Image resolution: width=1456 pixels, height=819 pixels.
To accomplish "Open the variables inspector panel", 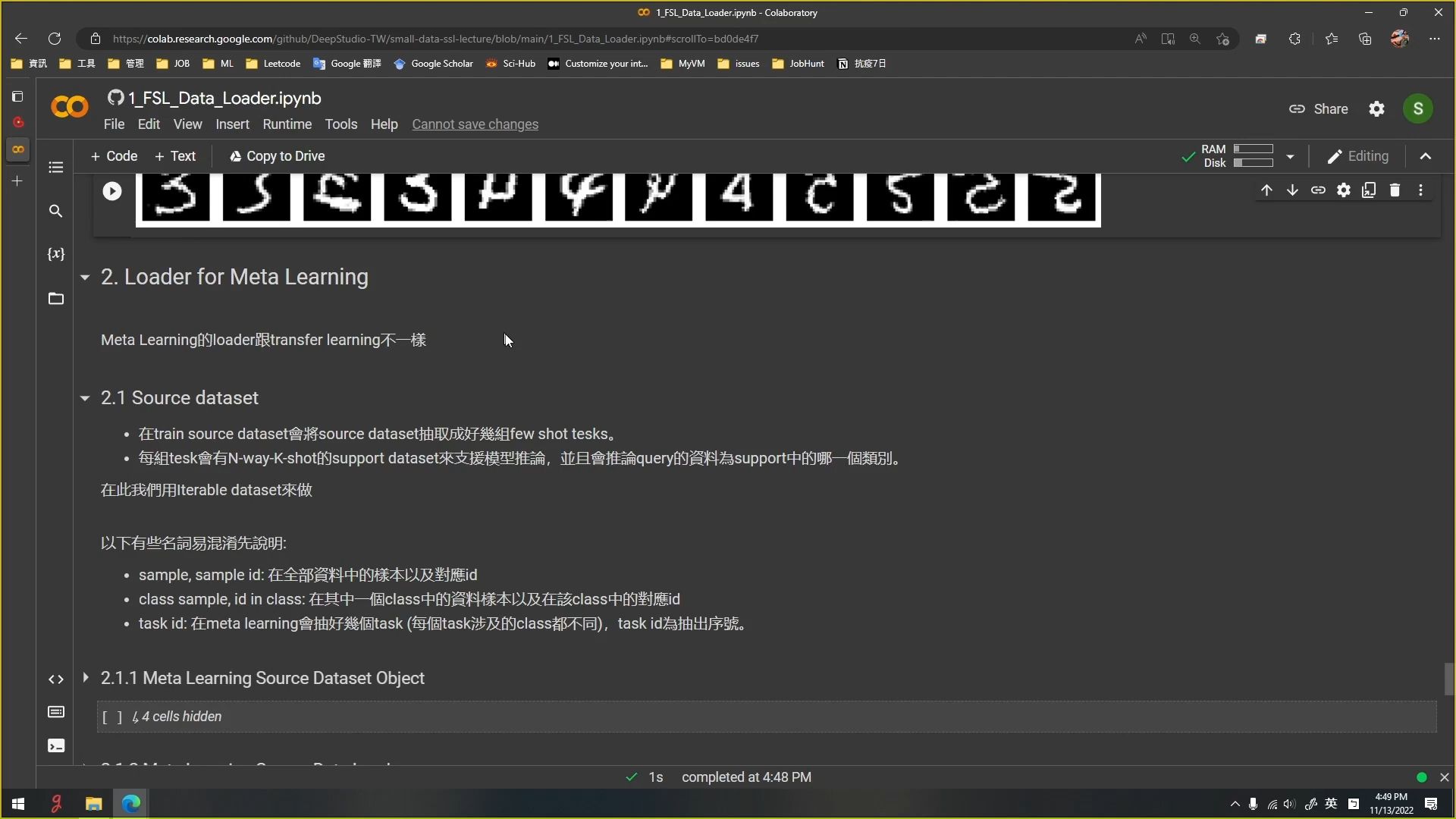I will (56, 254).
